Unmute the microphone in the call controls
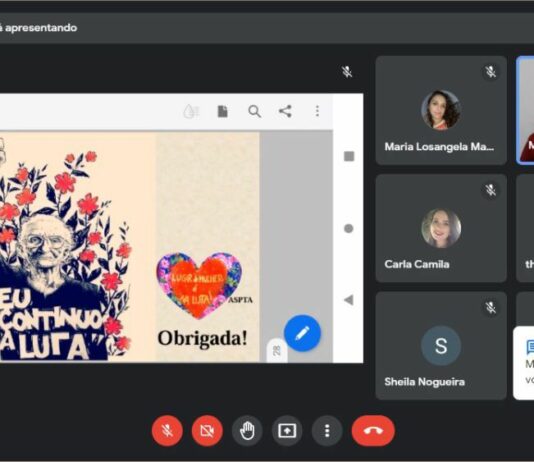The image size is (534, 462). click(167, 431)
